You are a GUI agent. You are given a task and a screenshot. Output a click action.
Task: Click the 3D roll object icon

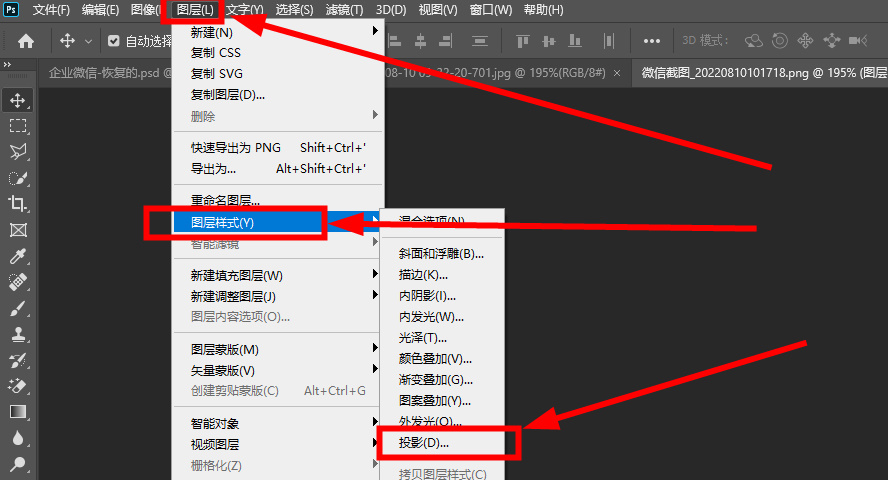[780, 41]
